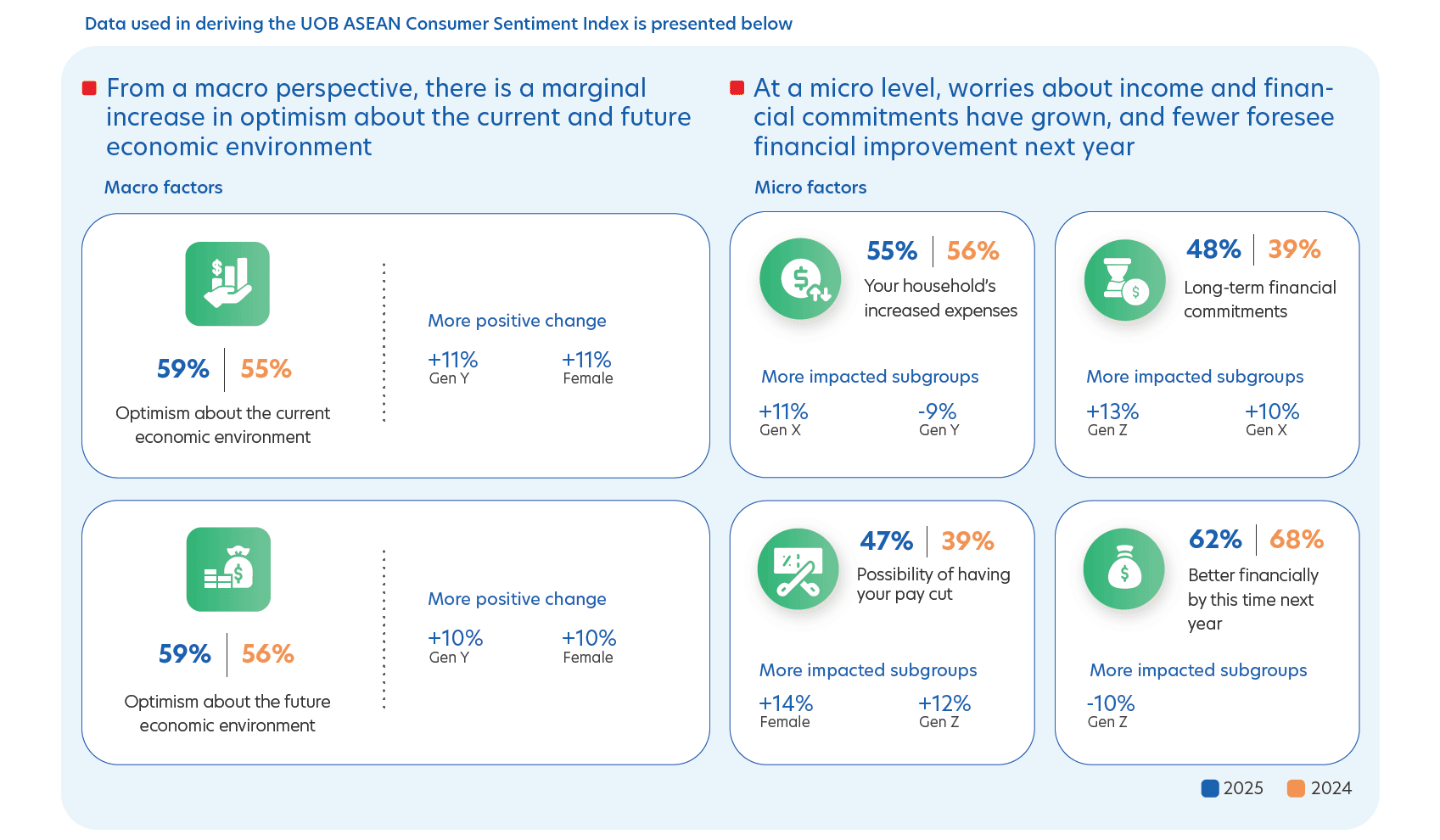Click the household increased expenses dollar icon
The image size is (1440, 840).
(x=800, y=279)
